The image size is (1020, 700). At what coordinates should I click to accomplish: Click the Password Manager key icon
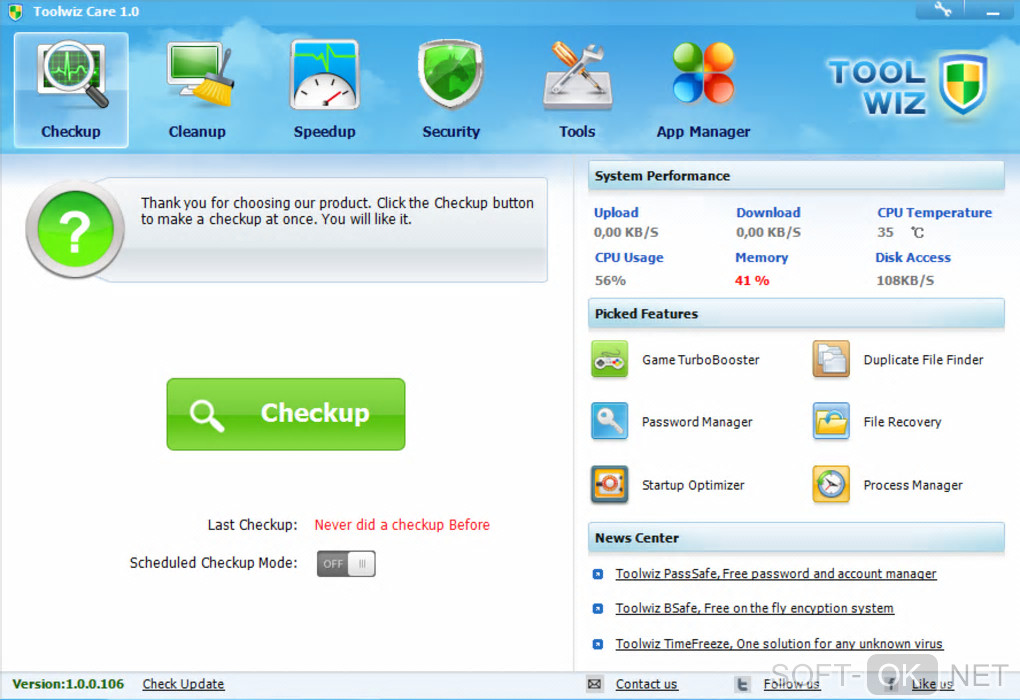click(610, 421)
